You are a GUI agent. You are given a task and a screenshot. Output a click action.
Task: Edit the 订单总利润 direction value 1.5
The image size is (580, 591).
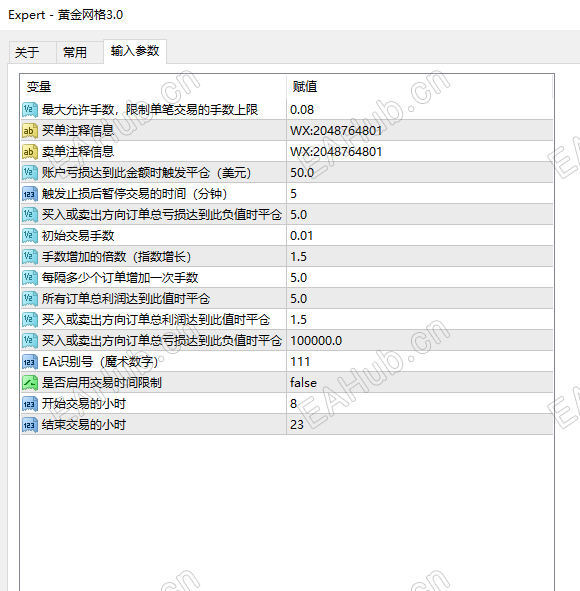pyautogui.click(x=419, y=320)
